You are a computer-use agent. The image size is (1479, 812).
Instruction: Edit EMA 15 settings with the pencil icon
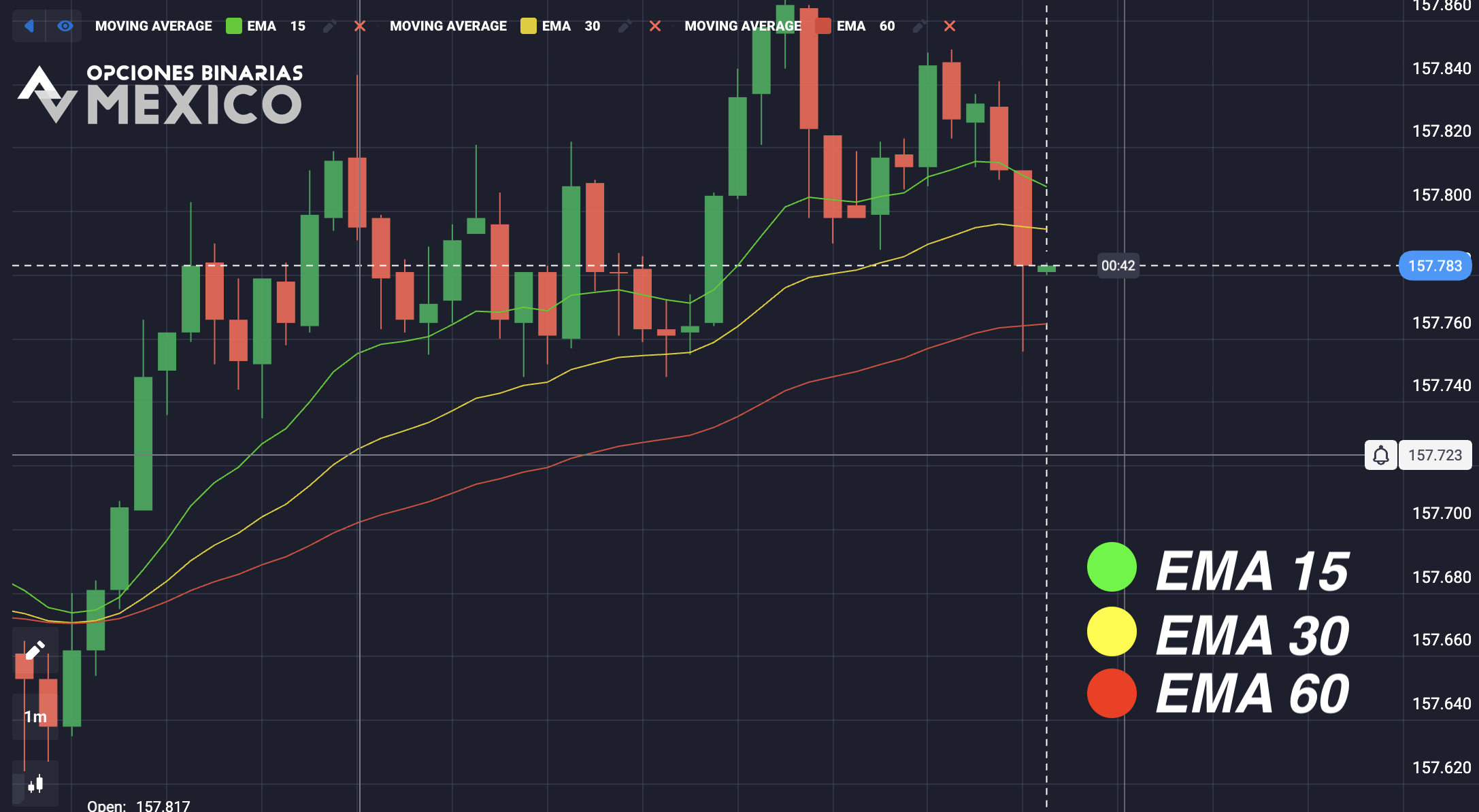coord(330,27)
